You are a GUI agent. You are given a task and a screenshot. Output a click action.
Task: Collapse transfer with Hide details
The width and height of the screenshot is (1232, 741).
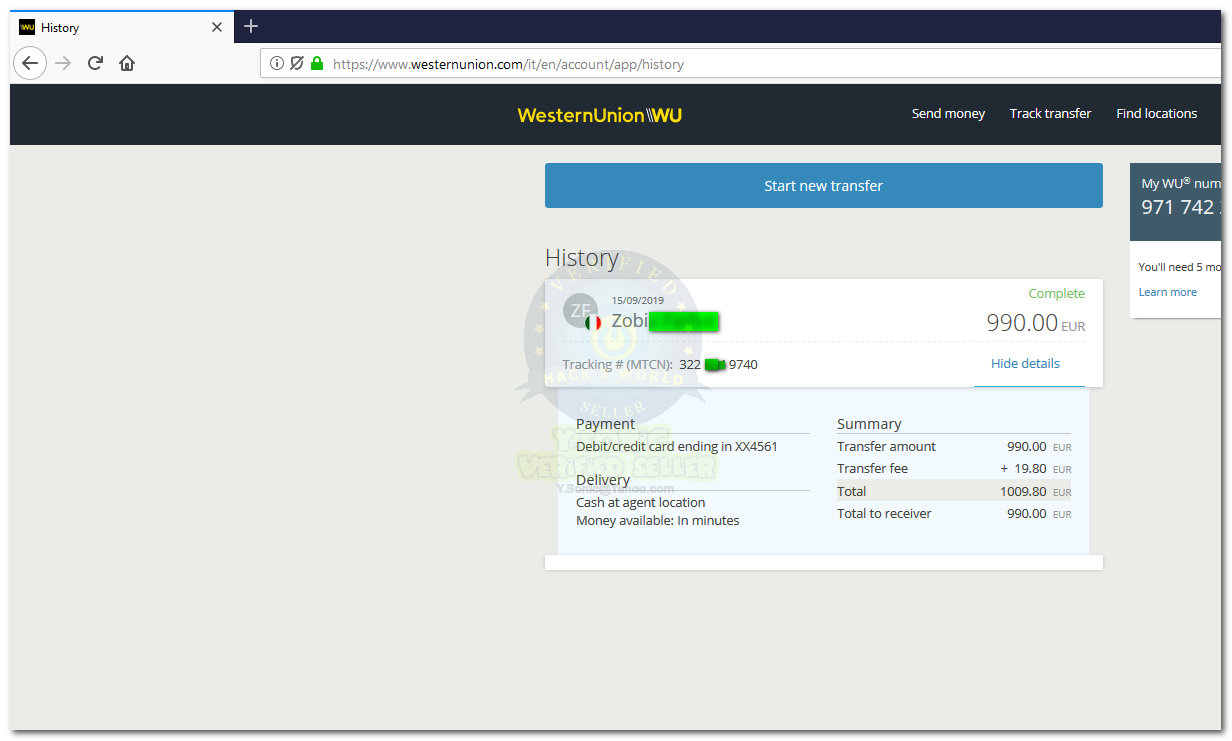(x=1025, y=364)
